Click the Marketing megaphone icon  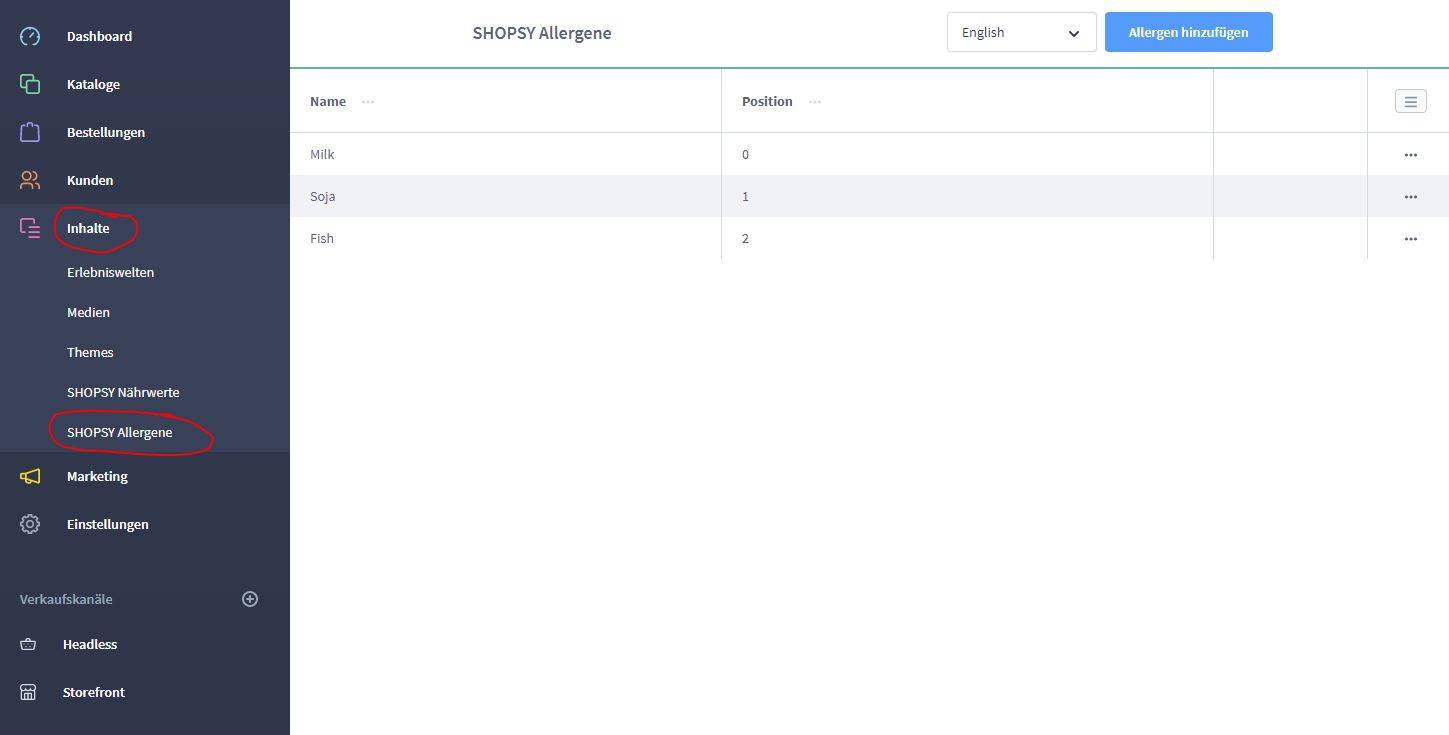tap(30, 476)
